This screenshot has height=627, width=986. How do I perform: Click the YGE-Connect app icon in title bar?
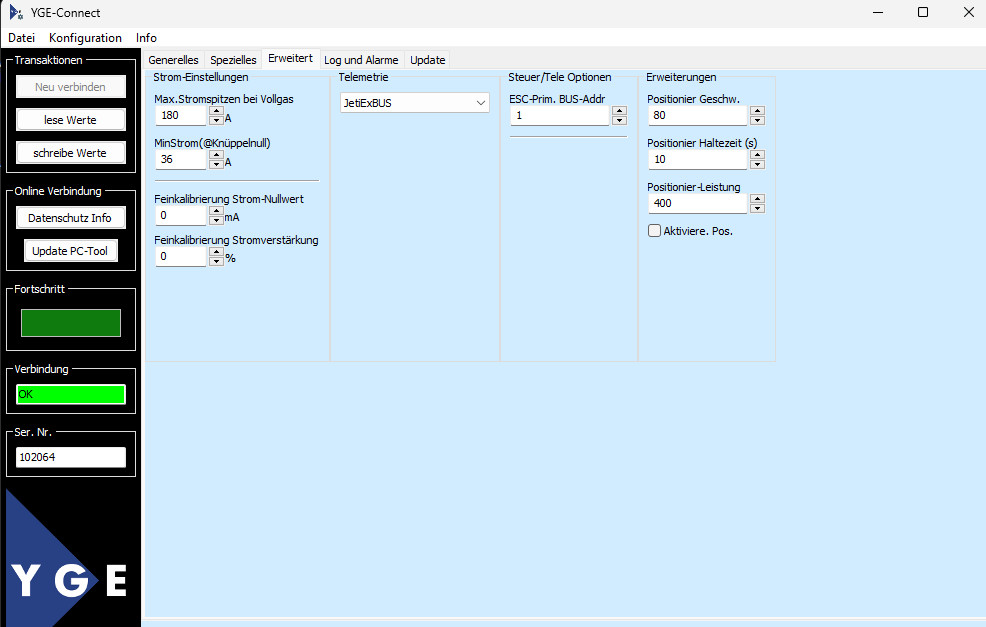16,13
